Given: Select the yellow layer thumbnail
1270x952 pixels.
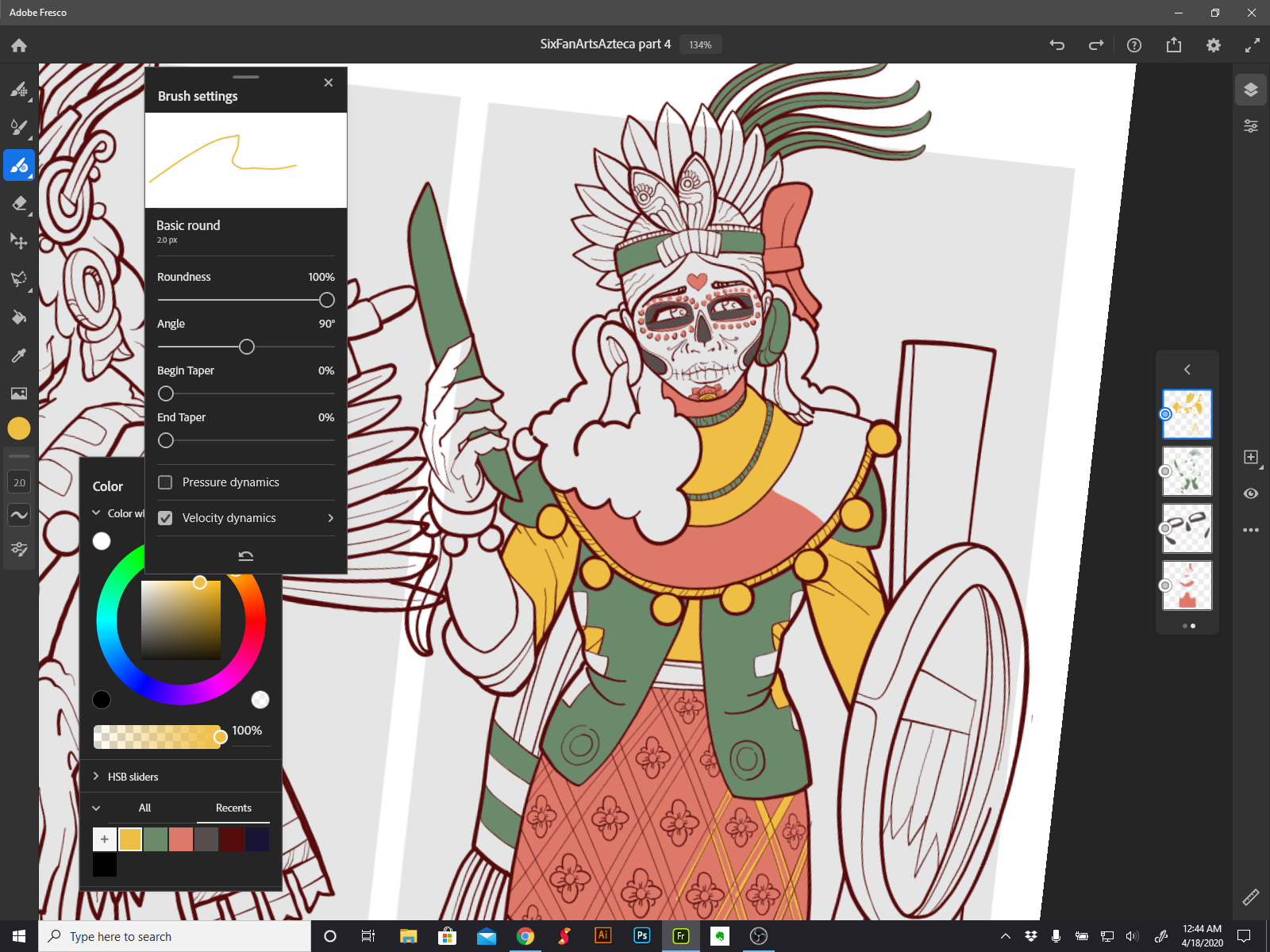Looking at the screenshot, I should point(1187,414).
